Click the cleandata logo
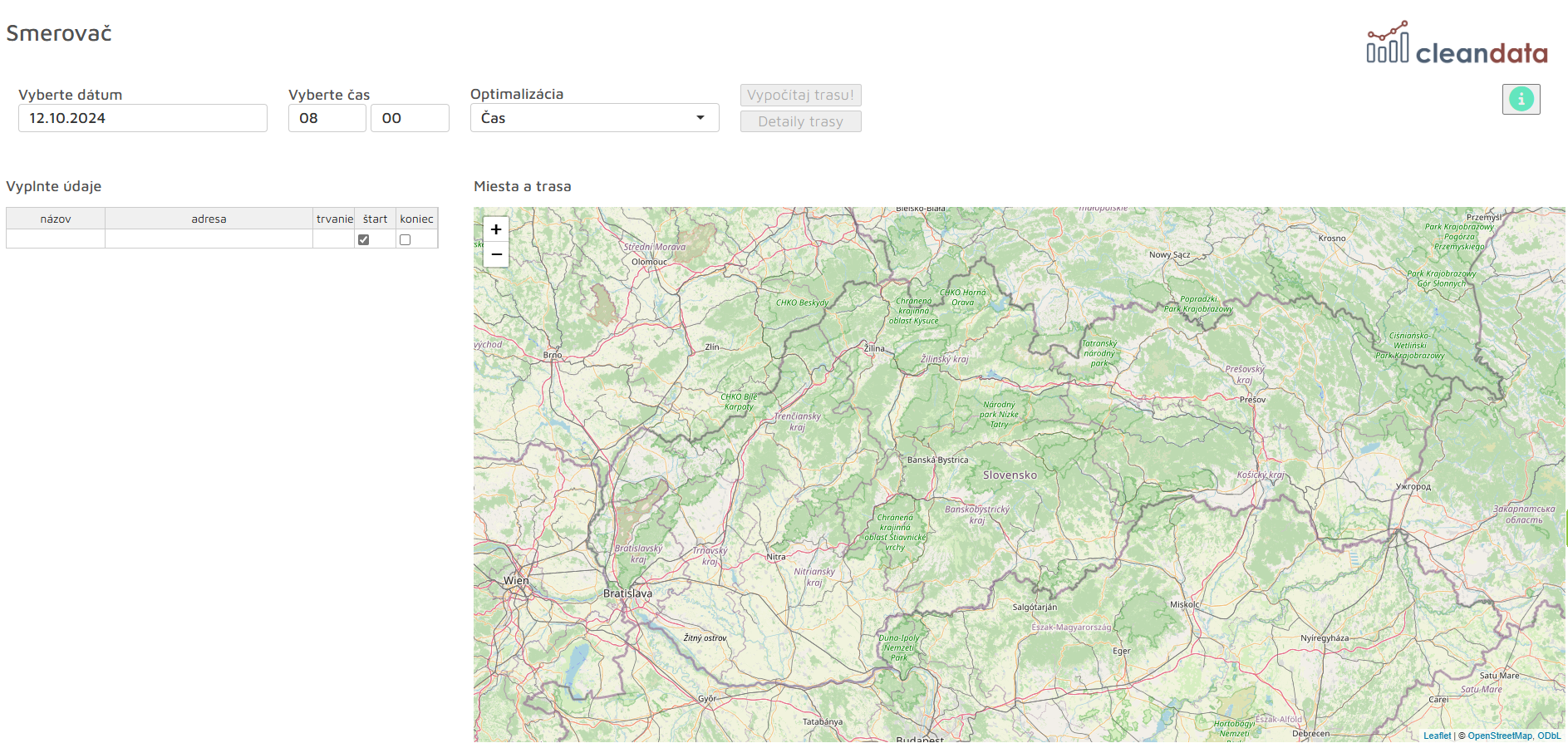Viewport: 1568px width, 753px height. pyautogui.click(x=1457, y=44)
